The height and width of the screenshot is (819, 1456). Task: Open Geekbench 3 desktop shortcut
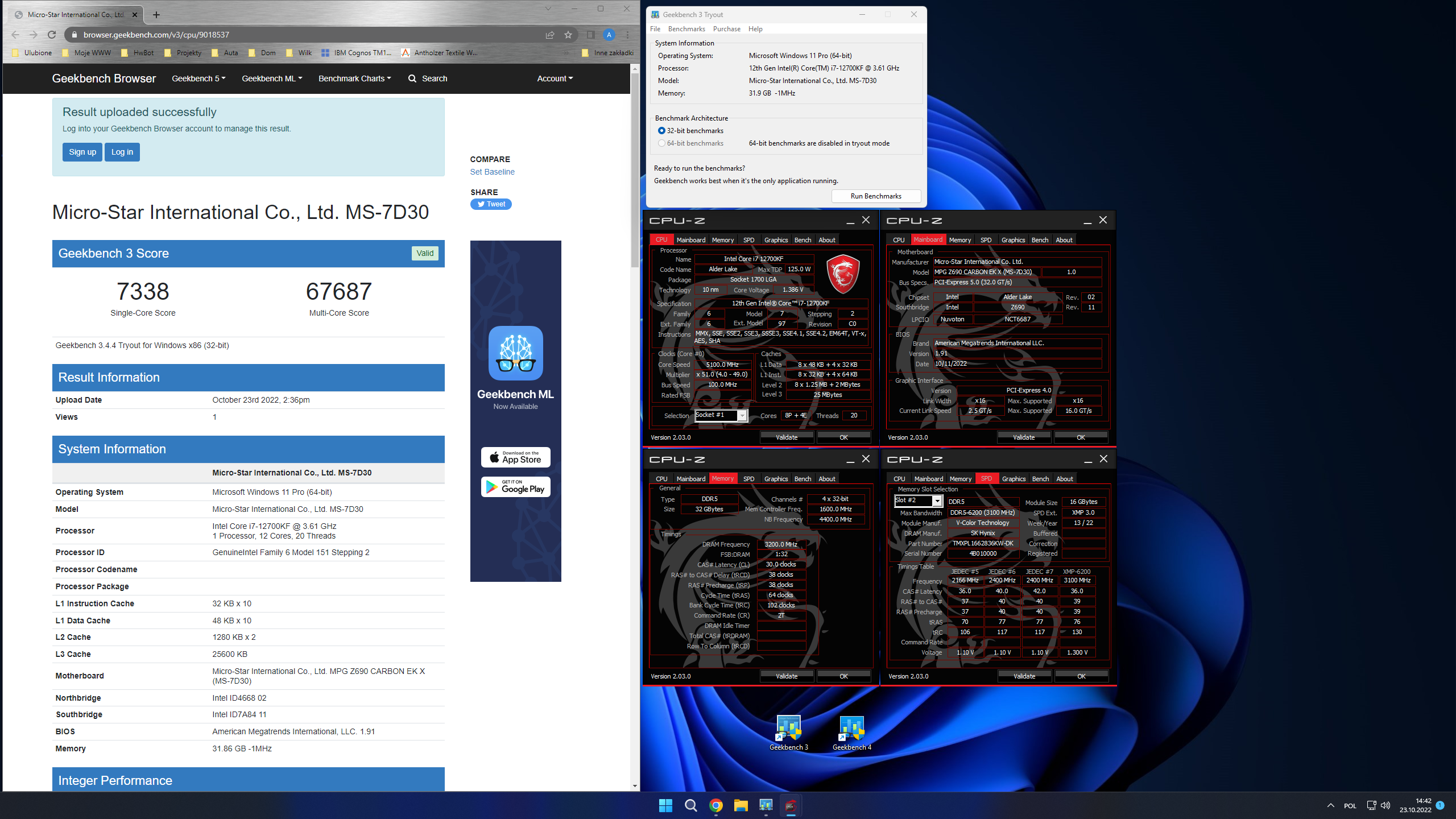point(788,733)
